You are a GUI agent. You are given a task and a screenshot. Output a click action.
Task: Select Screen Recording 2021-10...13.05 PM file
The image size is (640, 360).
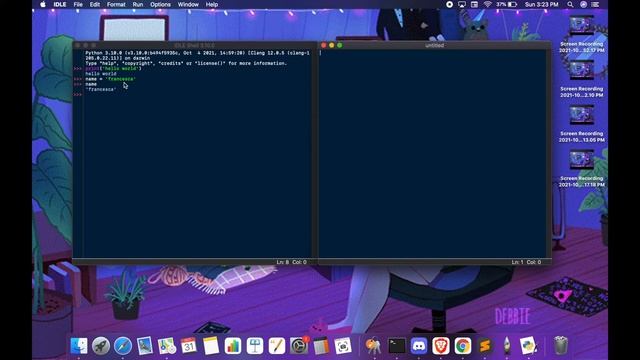click(582, 124)
